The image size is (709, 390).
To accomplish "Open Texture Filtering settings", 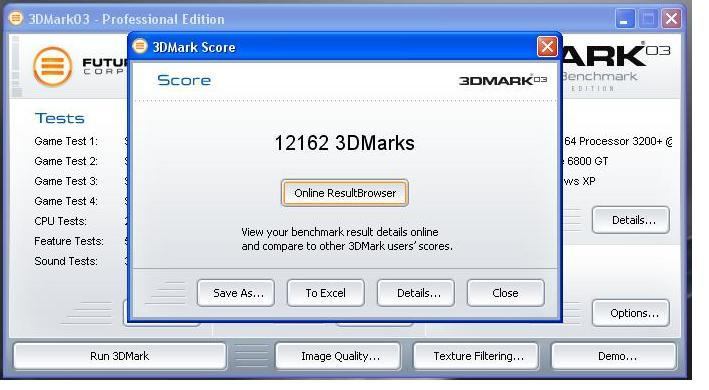I will [476, 356].
